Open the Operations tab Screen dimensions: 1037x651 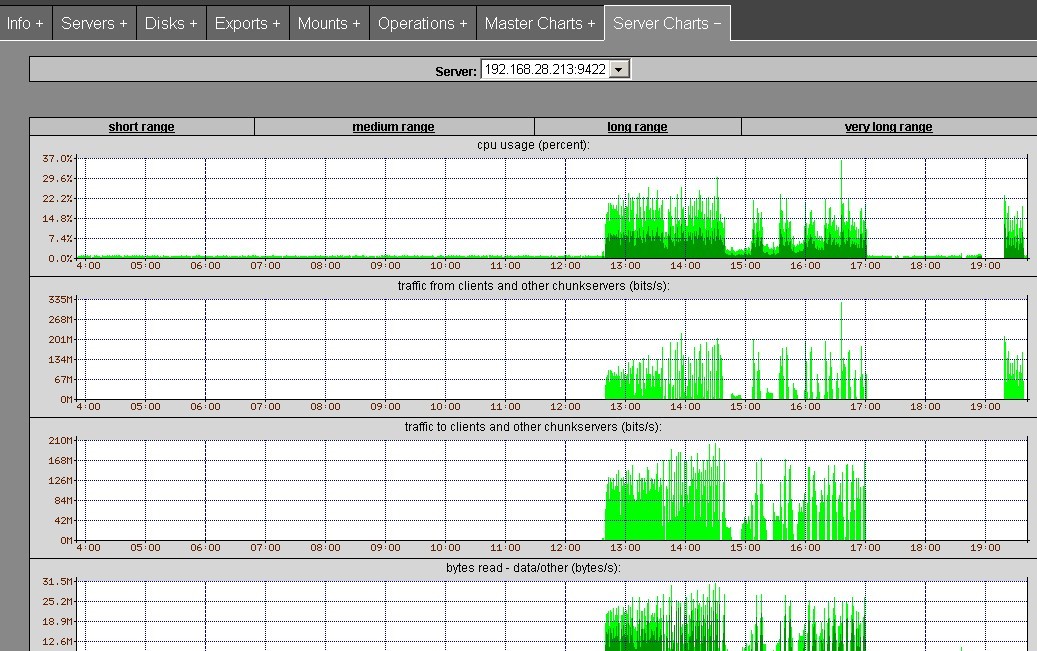pyautogui.click(x=423, y=23)
